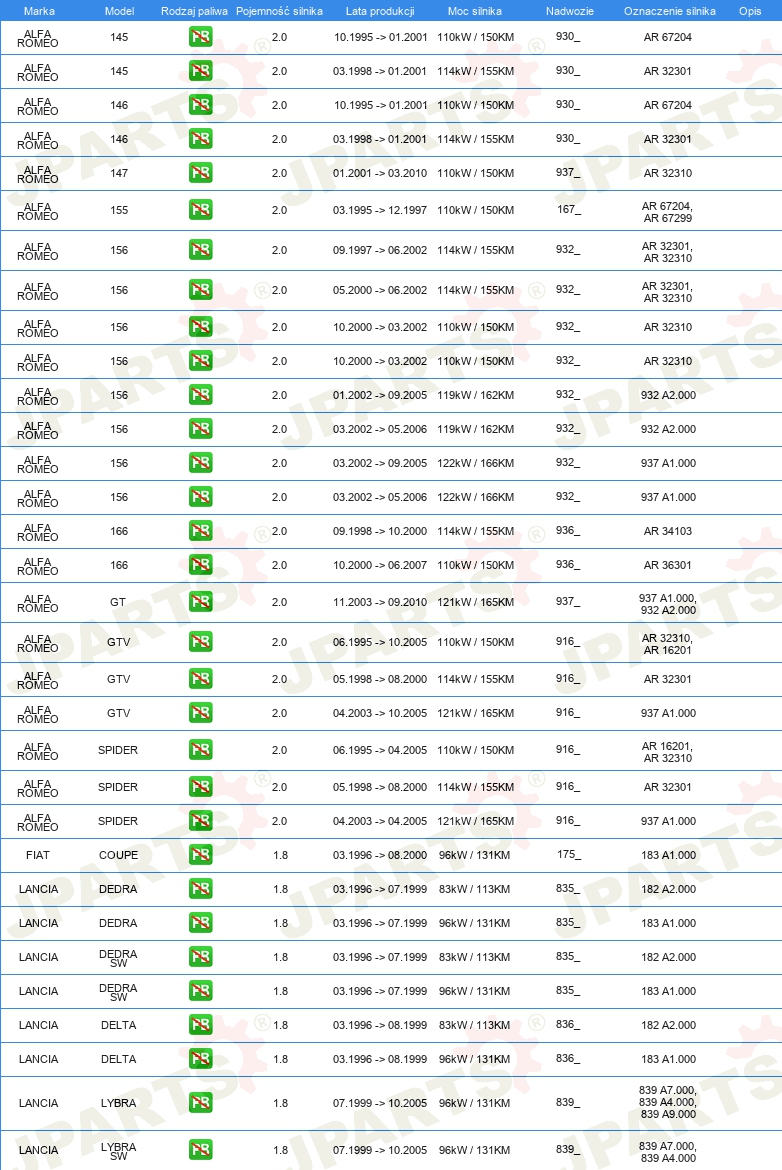The image size is (782, 1170).
Task: Select production years '03.1995 -> 12.1997'
Action: click(380, 210)
